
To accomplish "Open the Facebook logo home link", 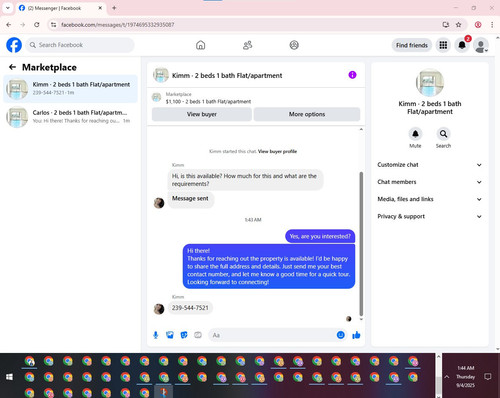I will (14, 45).
